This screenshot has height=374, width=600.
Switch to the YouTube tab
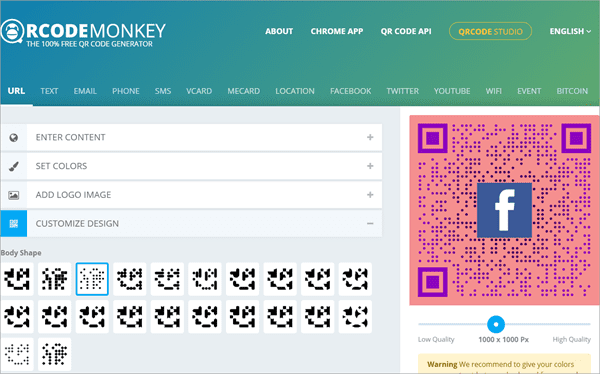tap(452, 91)
